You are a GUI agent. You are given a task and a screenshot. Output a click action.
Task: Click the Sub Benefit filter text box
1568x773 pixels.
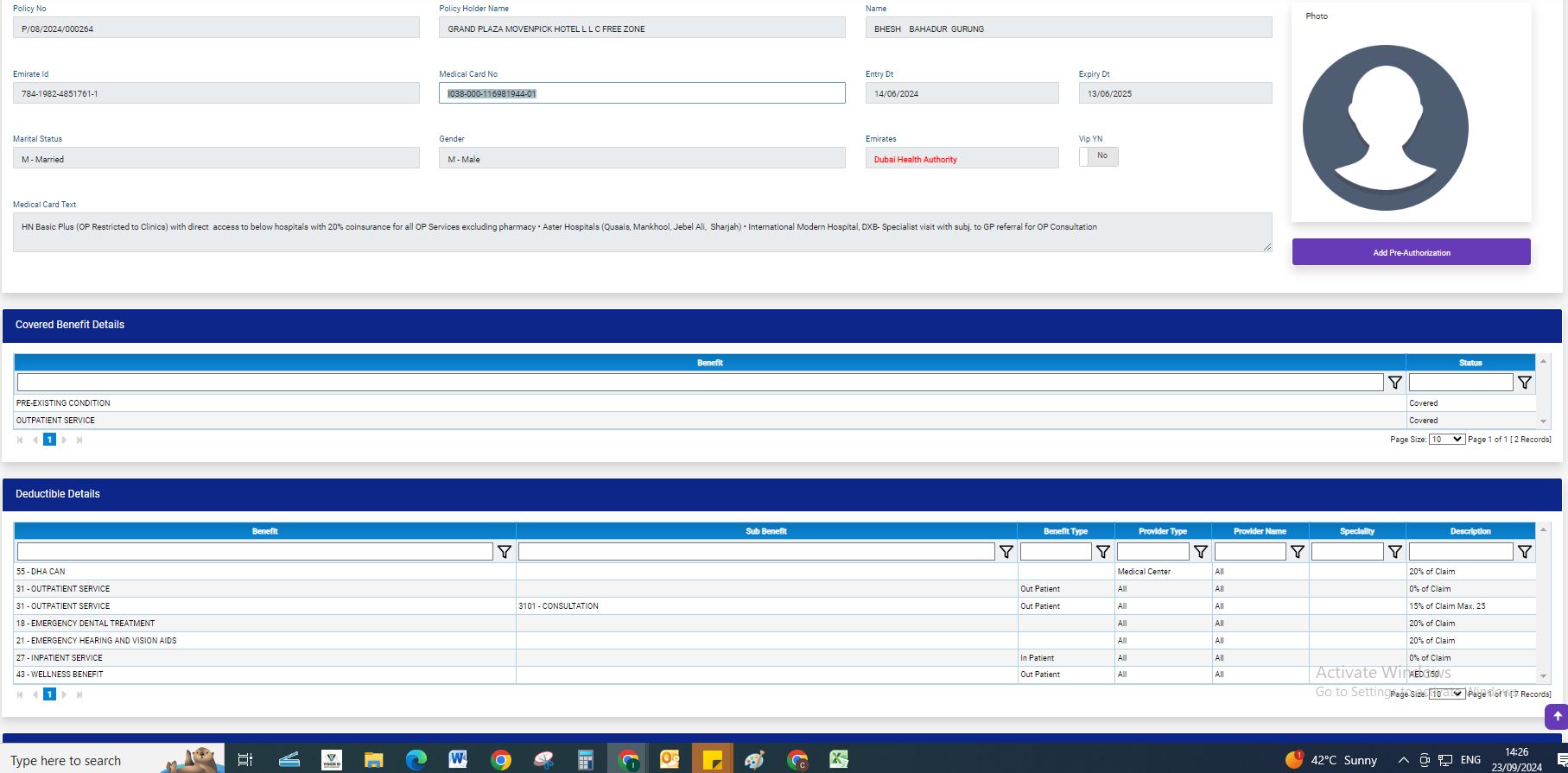point(756,552)
